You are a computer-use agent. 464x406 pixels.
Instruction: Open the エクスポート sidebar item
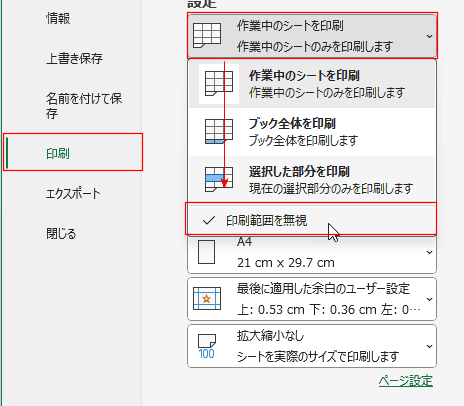point(73,194)
